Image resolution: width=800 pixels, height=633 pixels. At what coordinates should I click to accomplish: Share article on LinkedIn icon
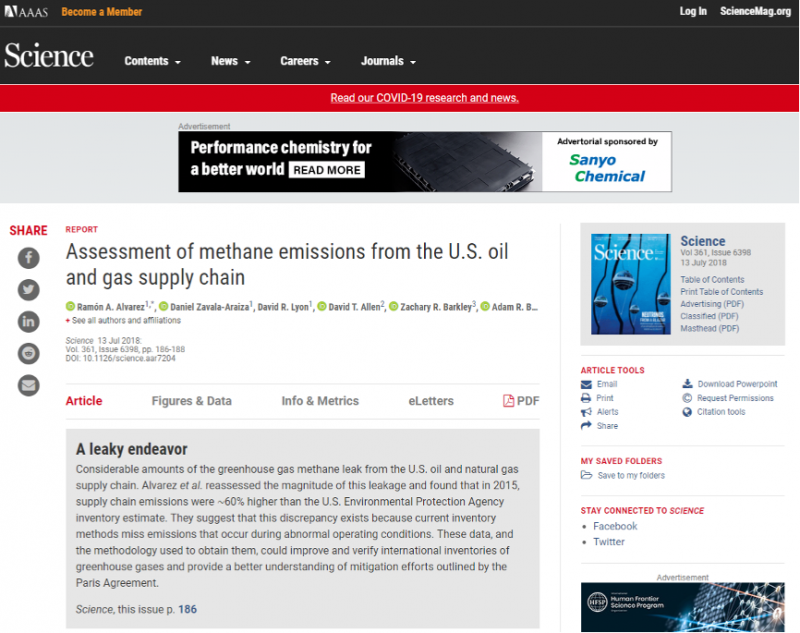(29, 321)
